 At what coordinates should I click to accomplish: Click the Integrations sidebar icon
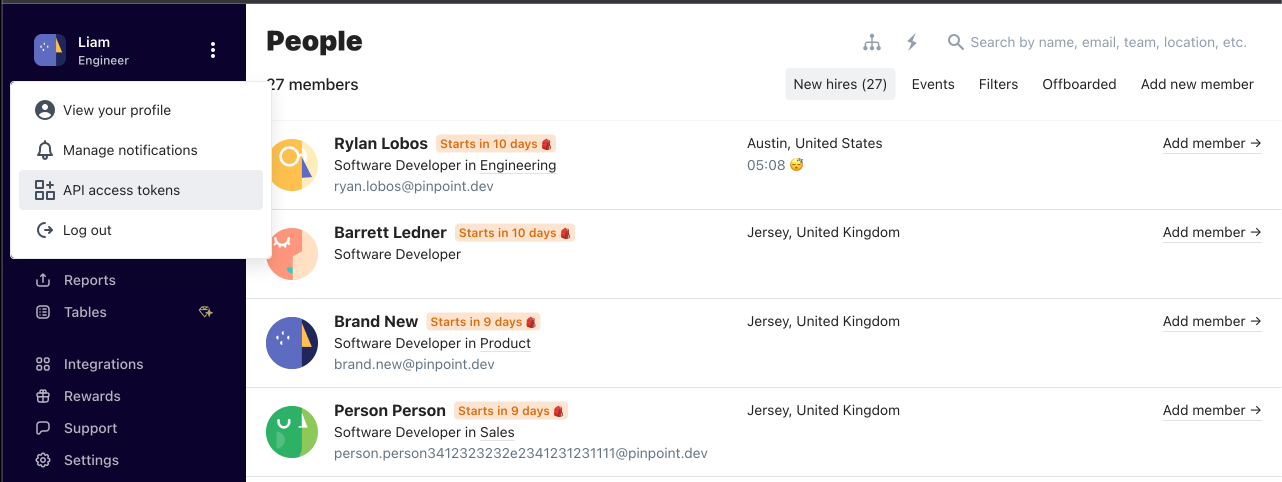coord(43,364)
